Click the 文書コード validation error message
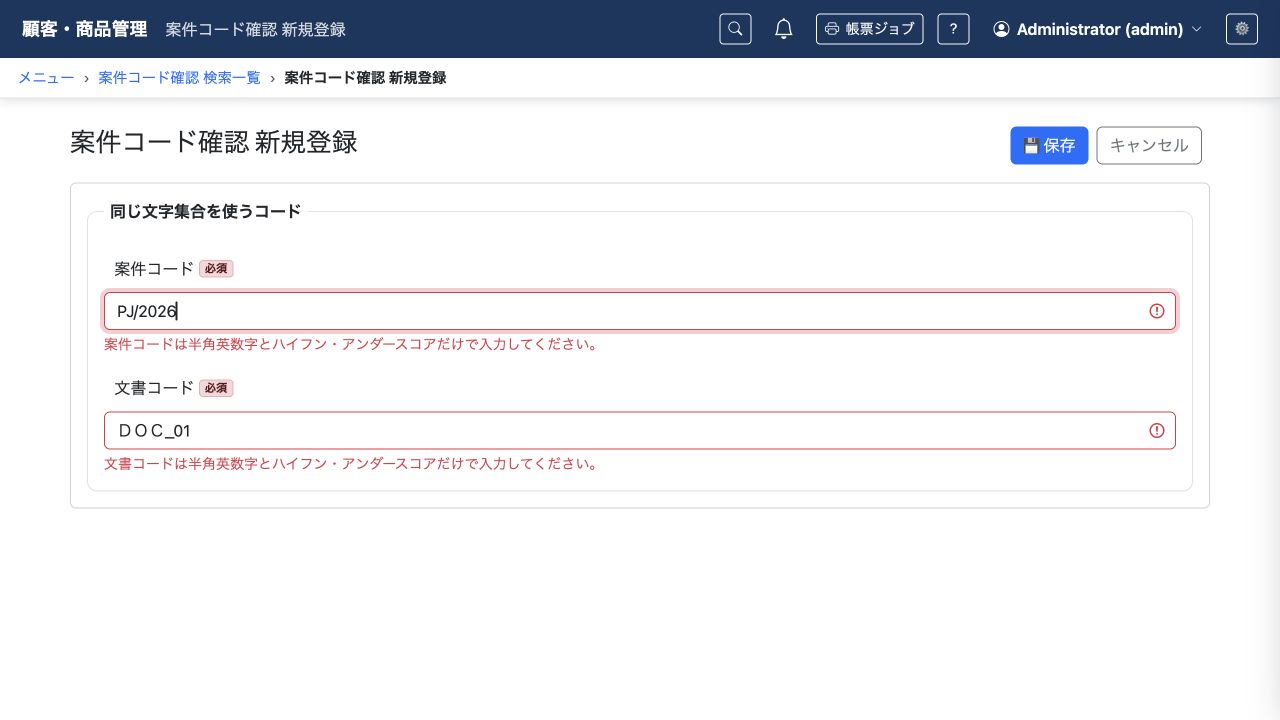Image resolution: width=1280 pixels, height=720 pixels. (x=351, y=464)
